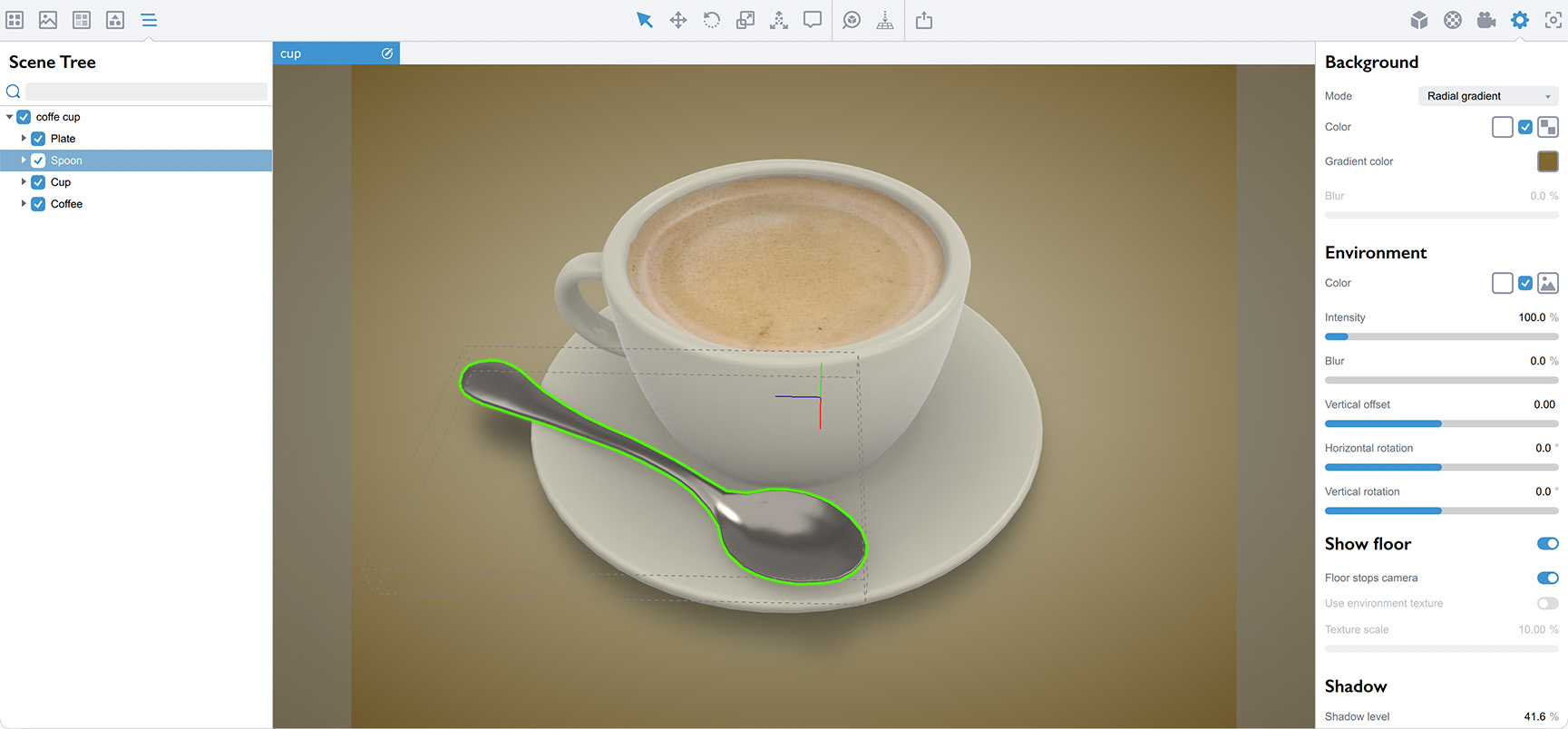The height and width of the screenshot is (729, 1568).
Task: Click the Horizontal rotation slider
Action: click(x=1442, y=467)
